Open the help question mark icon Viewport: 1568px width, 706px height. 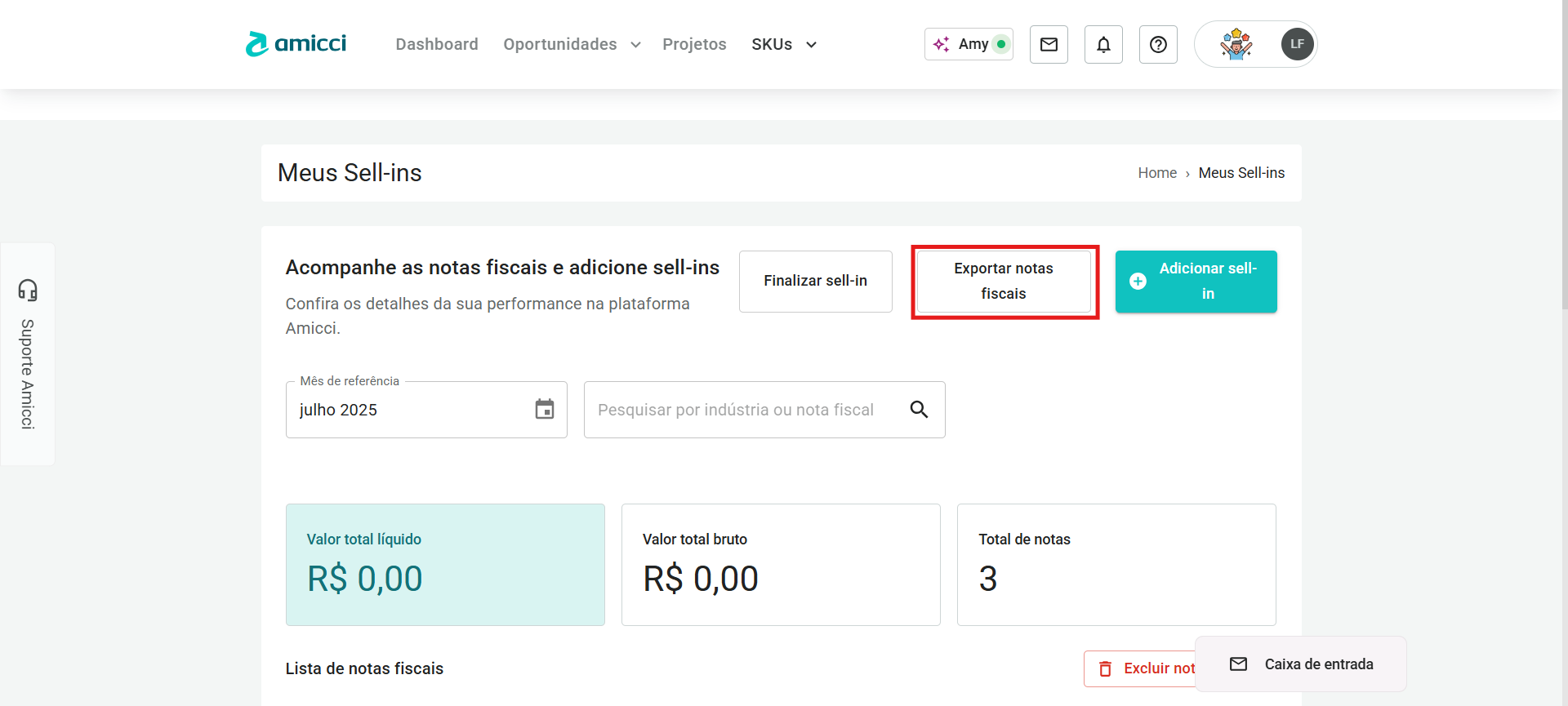click(x=1158, y=44)
